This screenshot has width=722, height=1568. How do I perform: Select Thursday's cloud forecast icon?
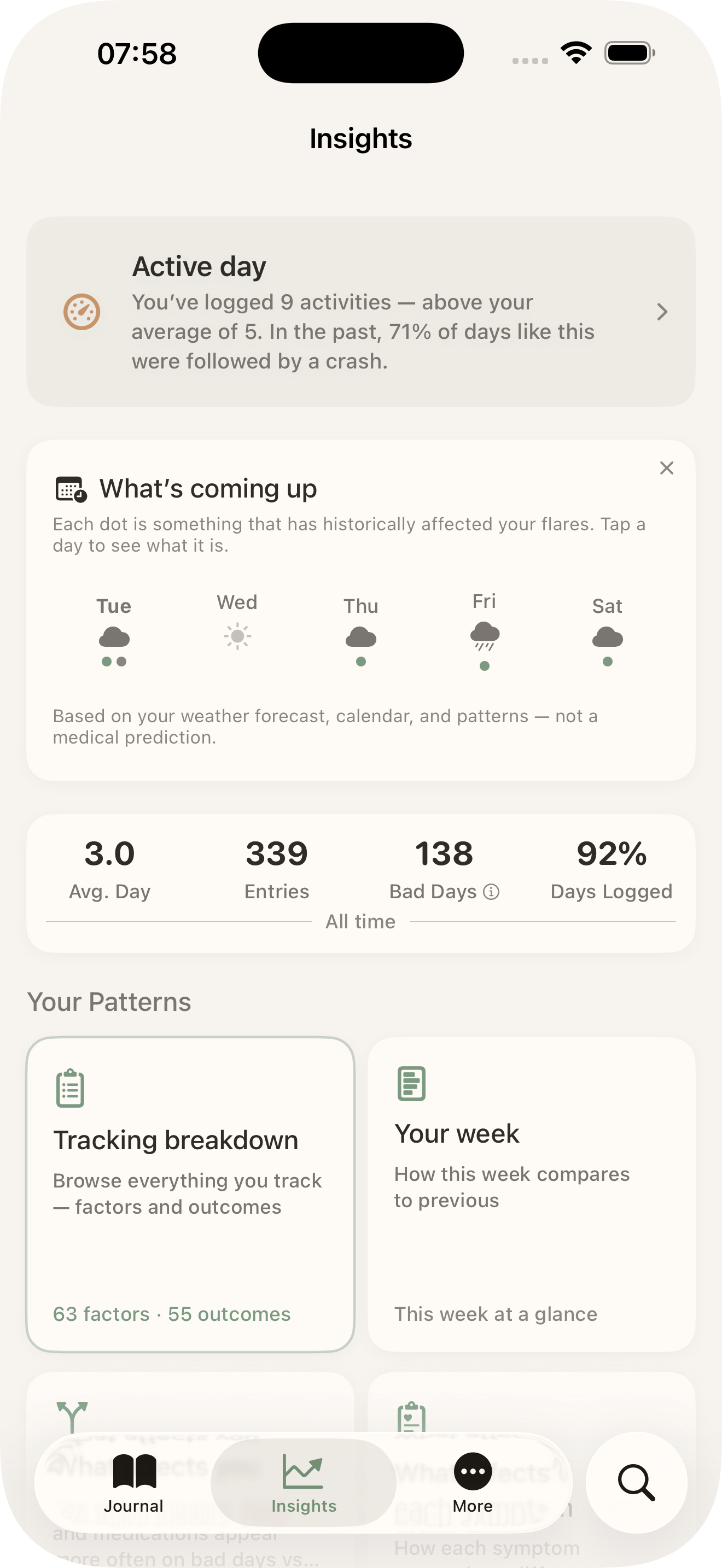(361, 638)
